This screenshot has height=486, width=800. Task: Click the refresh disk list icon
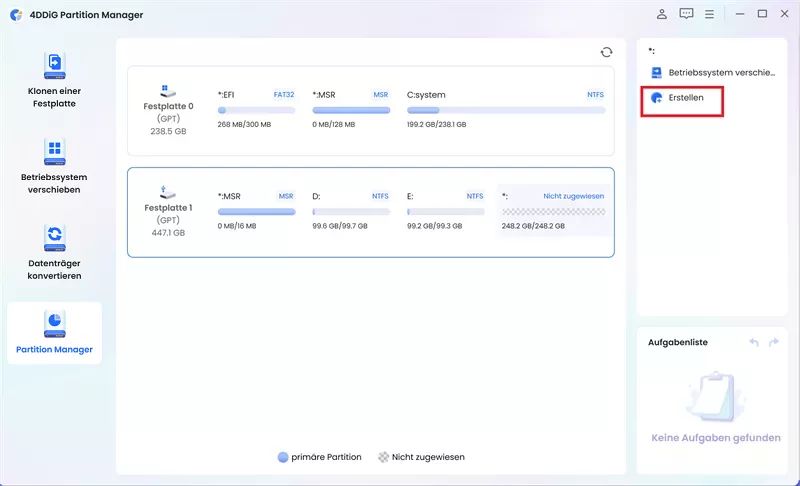coord(606,52)
